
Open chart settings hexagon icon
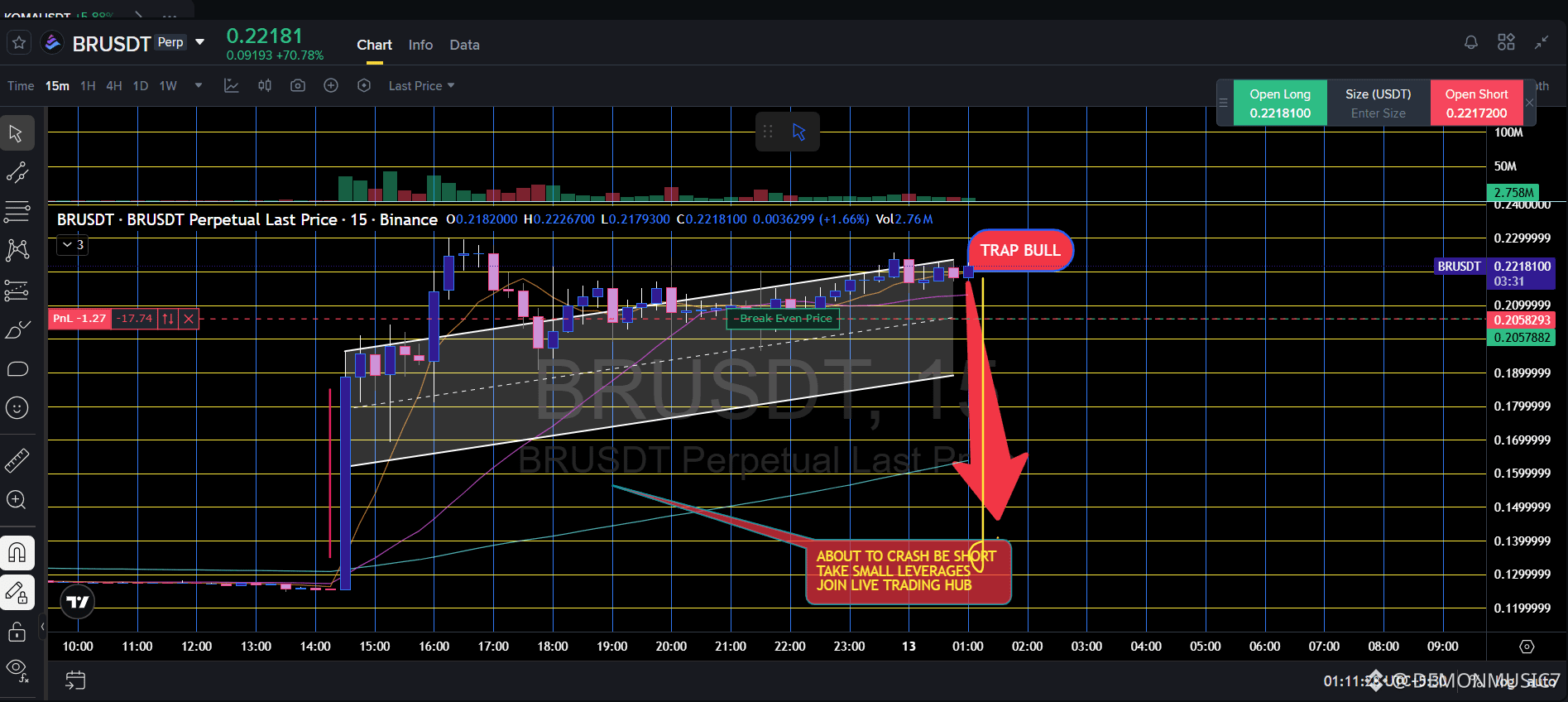(x=364, y=86)
